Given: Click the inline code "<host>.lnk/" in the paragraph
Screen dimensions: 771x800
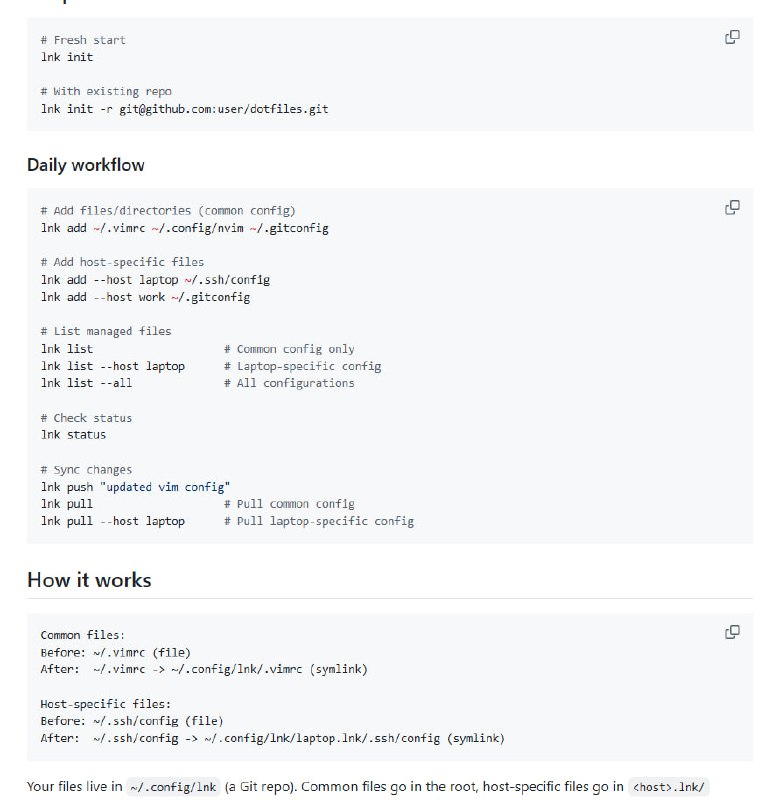Looking at the screenshot, I should [669, 788].
